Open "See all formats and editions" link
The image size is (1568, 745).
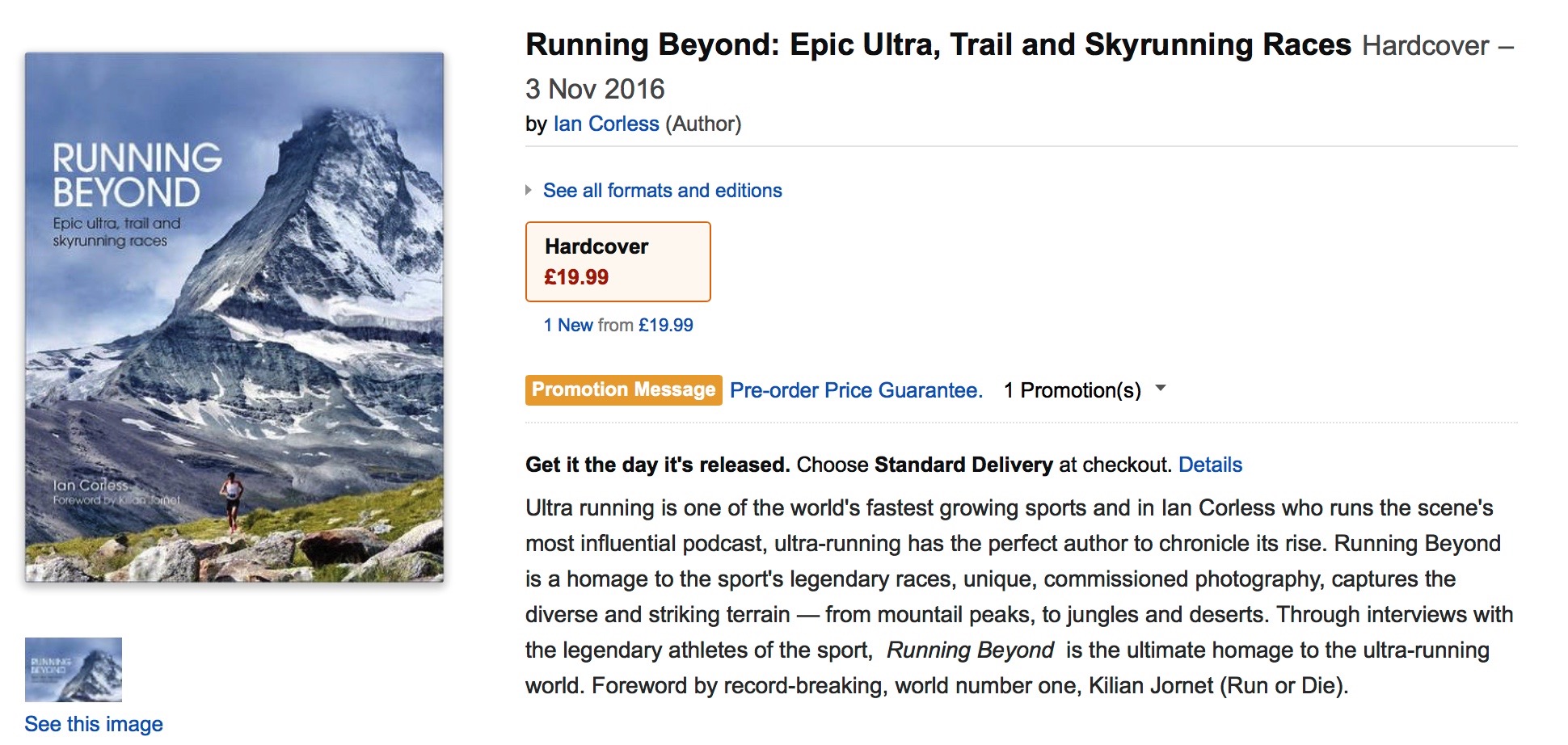pos(662,191)
